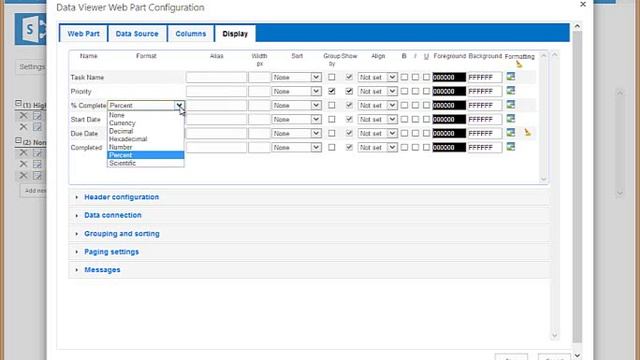Click the clear formatting broom in Due Date row
The width and height of the screenshot is (640, 360).
click(527, 132)
